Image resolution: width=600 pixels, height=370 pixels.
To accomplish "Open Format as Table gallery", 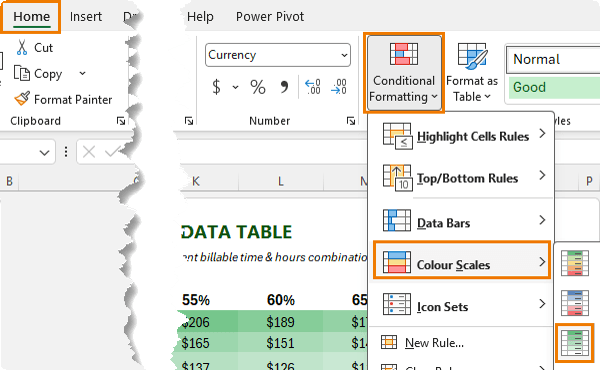I will (472, 73).
